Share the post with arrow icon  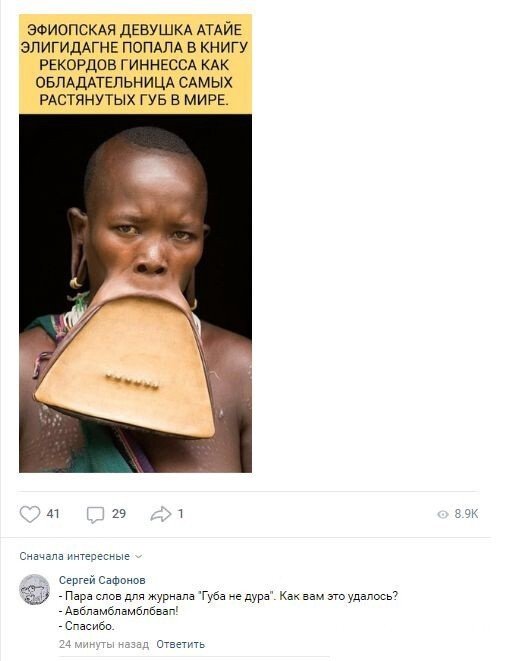161,514
